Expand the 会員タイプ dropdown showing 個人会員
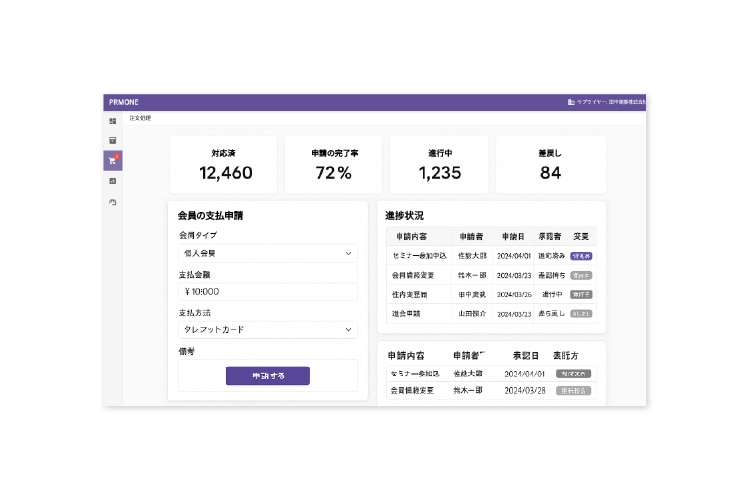The image size is (750, 500). click(267, 254)
